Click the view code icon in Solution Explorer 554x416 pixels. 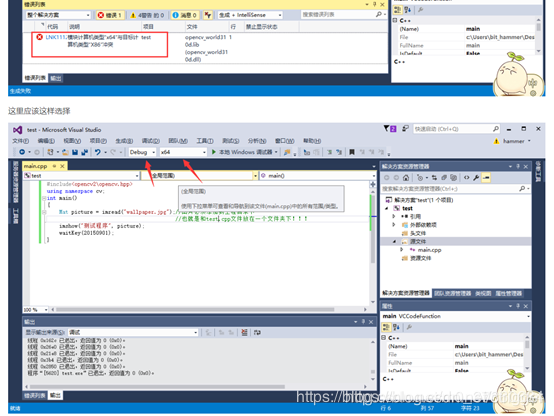pyautogui.click(x=467, y=178)
